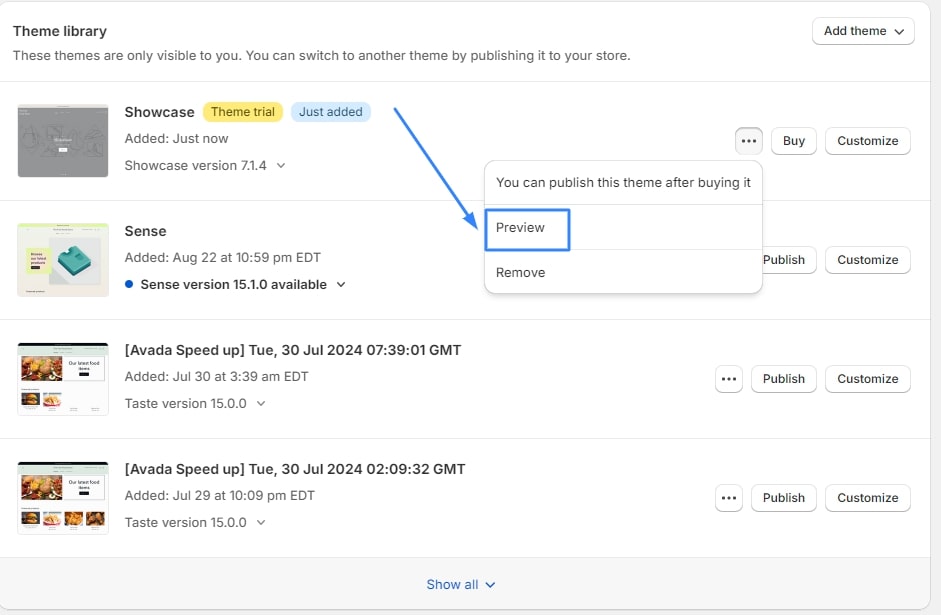Click 'Added: Just now' text
Viewport: 941px width, 615px height.
[176, 139]
